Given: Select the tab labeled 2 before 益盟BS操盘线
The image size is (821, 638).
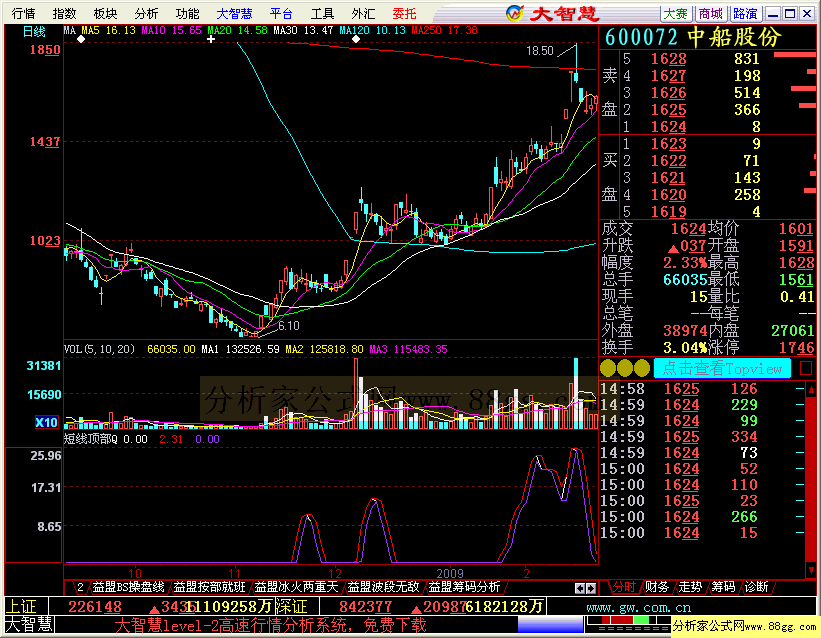Looking at the screenshot, I should [x=80, y=587].
